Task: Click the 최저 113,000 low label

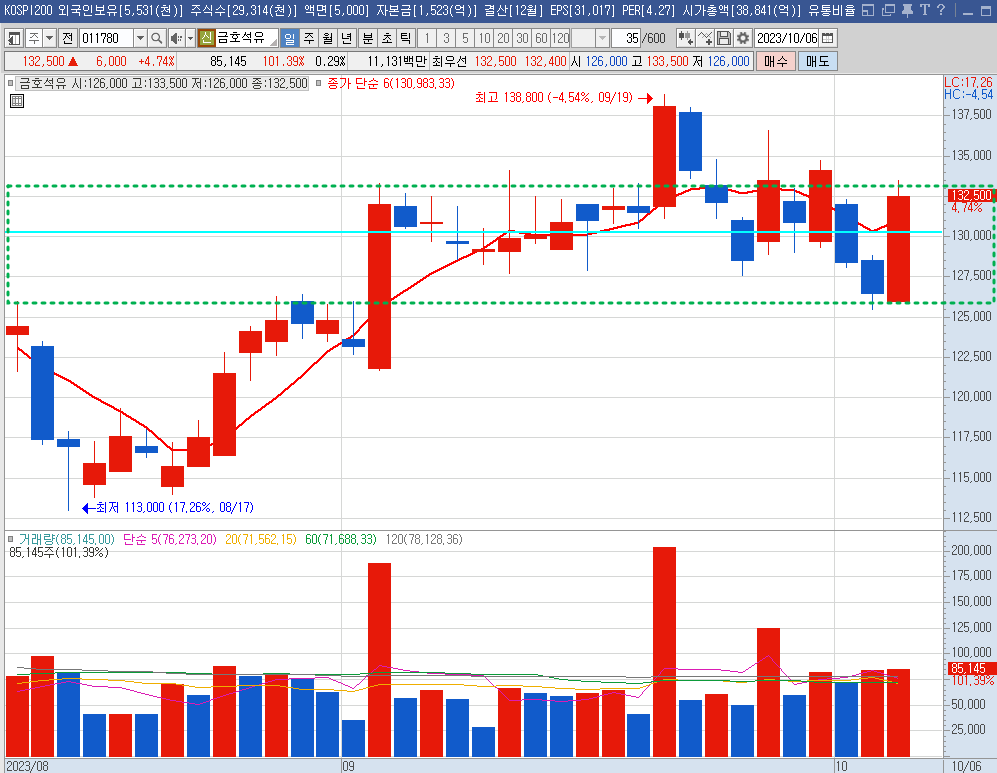Action: (x=175, y=507)
